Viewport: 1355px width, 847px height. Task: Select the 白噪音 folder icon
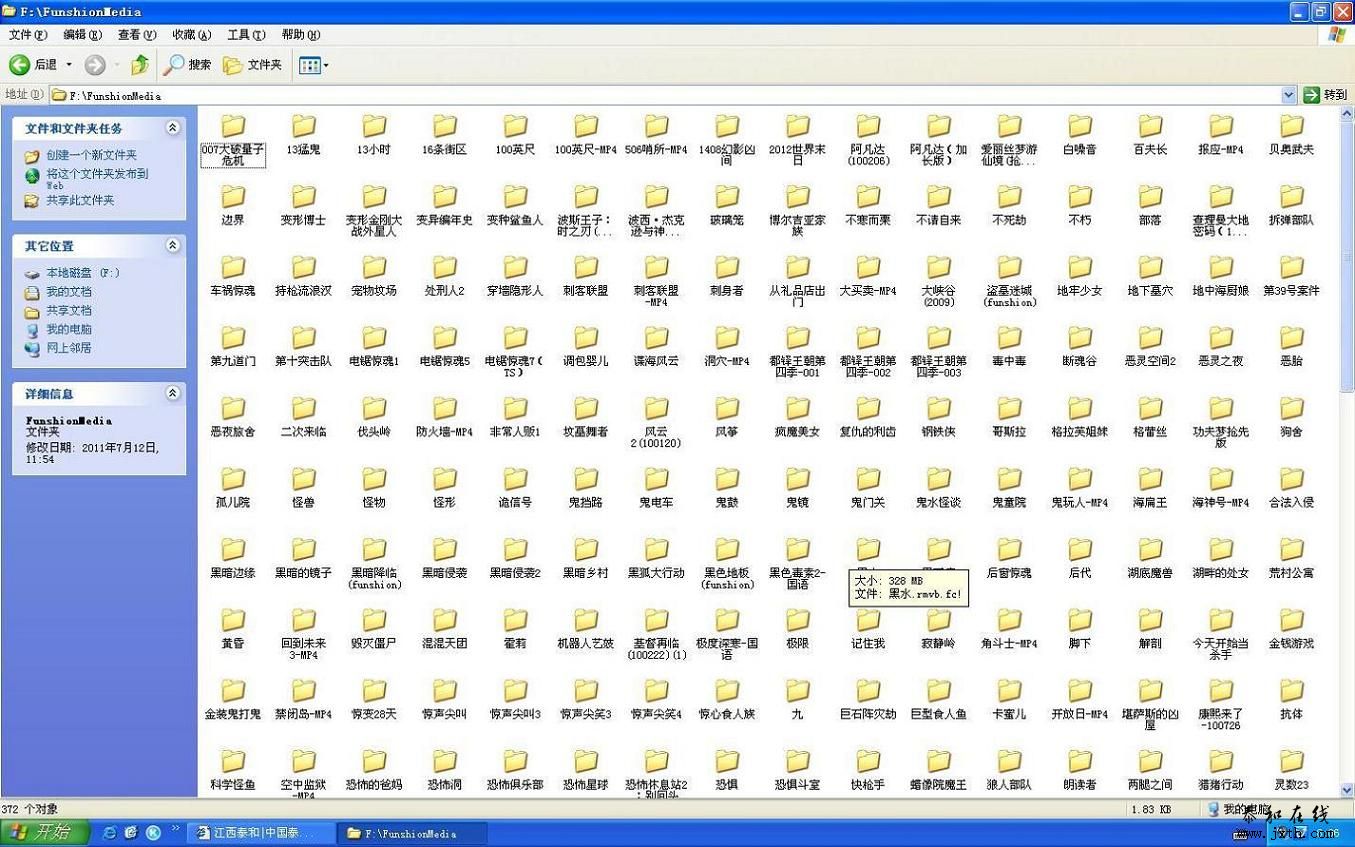(1080, 126)
